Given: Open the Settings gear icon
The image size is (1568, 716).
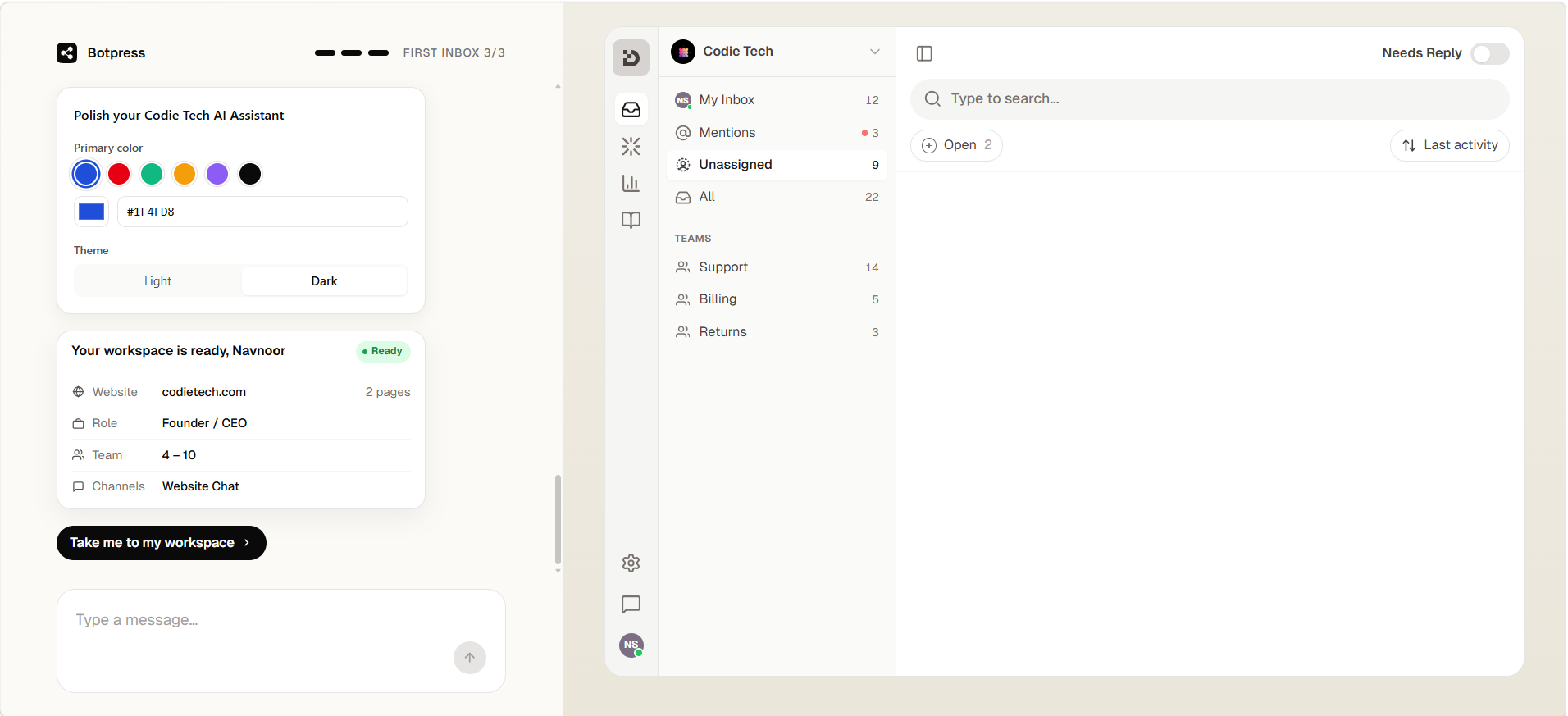Looking at the screenshot, I should coord(631,563).
